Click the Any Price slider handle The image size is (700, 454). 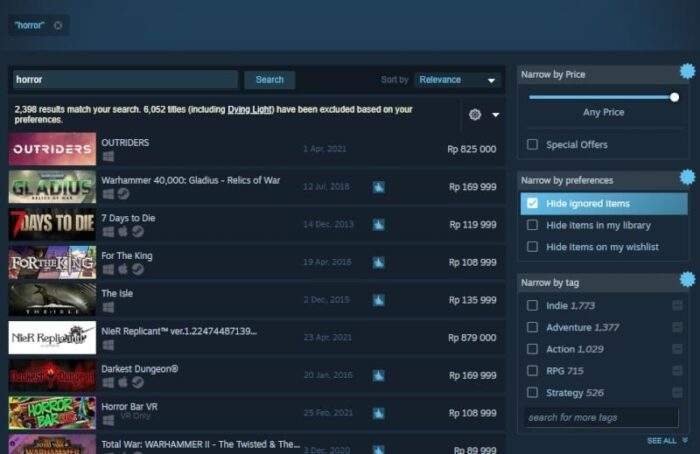coord(675,97)
